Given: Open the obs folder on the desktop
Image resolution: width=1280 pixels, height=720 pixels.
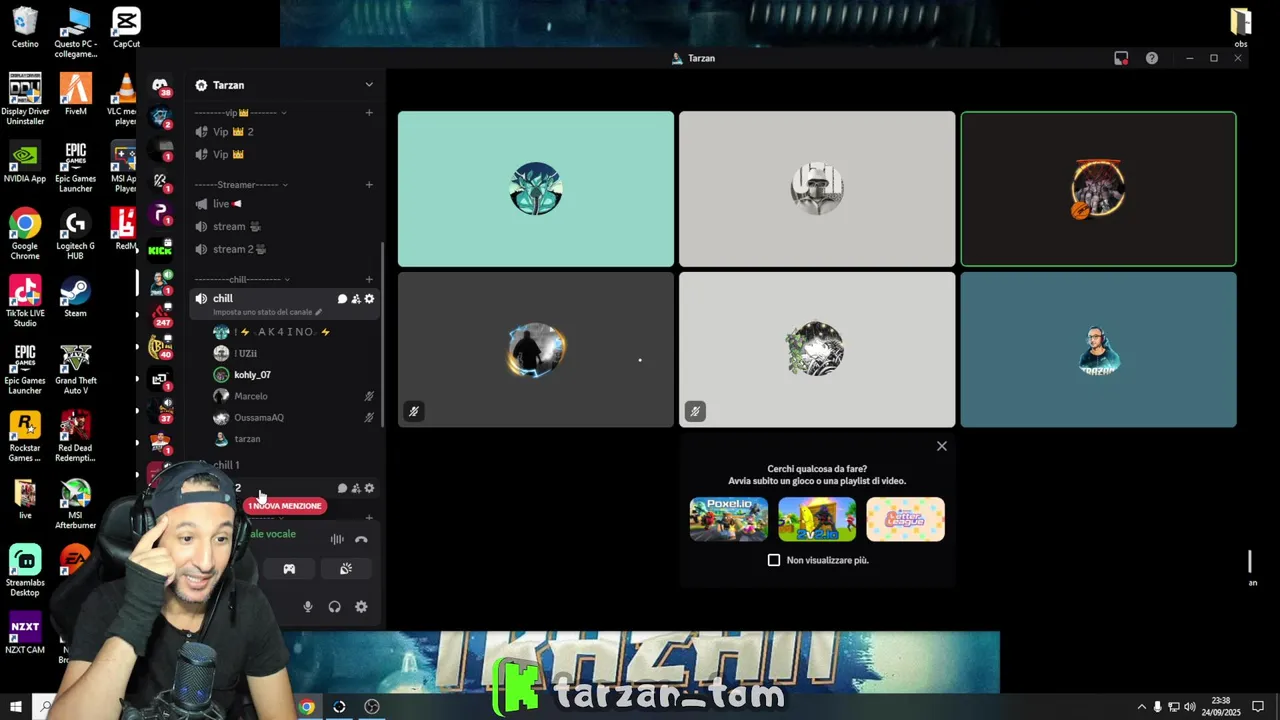Looking at the screenshot, I should [1241, 28].
